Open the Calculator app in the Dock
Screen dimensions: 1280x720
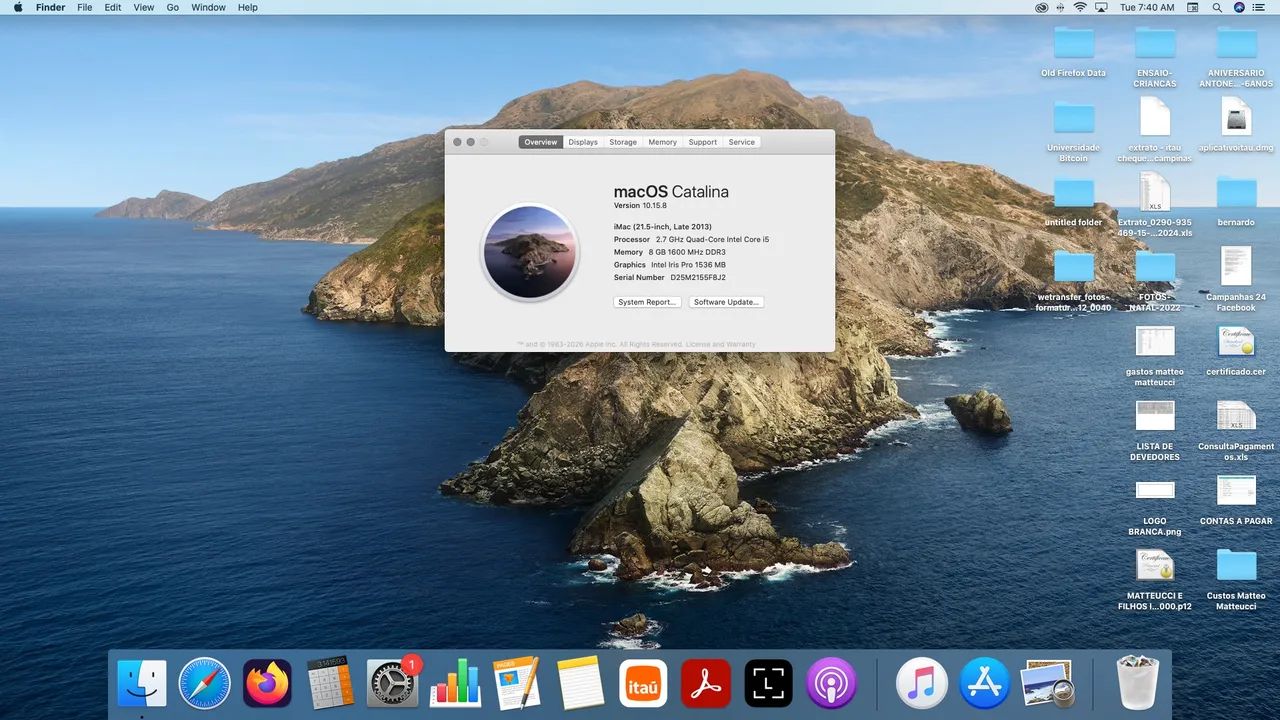click(x=330, y=684)
